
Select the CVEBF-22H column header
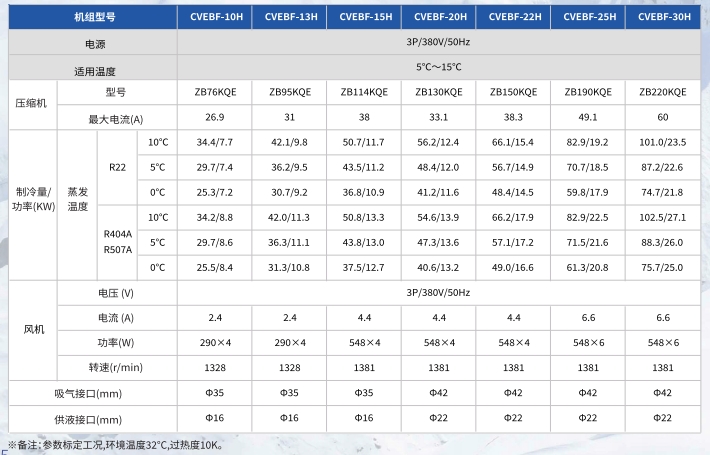click(x=515, y=17)
